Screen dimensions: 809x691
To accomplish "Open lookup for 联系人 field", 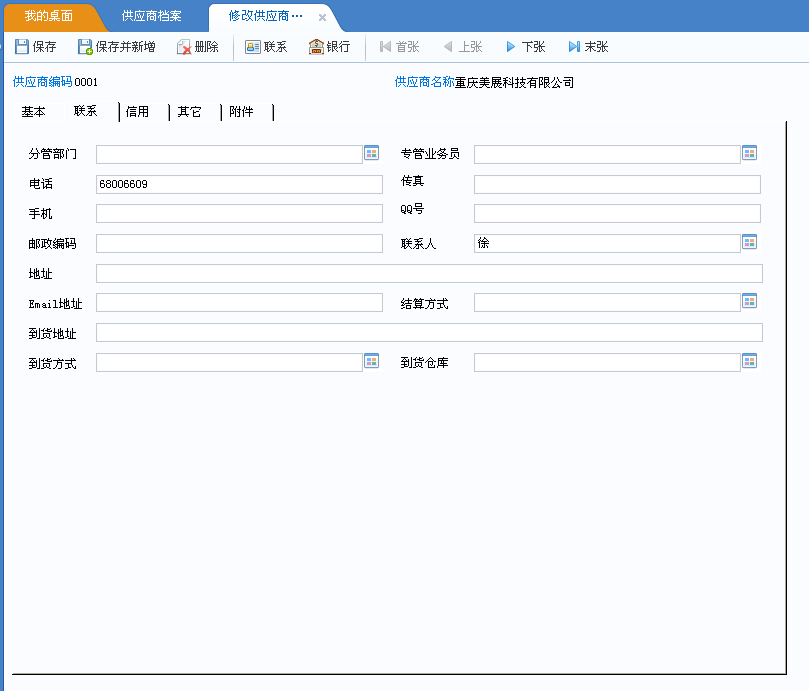I will (x=750, y=242).
